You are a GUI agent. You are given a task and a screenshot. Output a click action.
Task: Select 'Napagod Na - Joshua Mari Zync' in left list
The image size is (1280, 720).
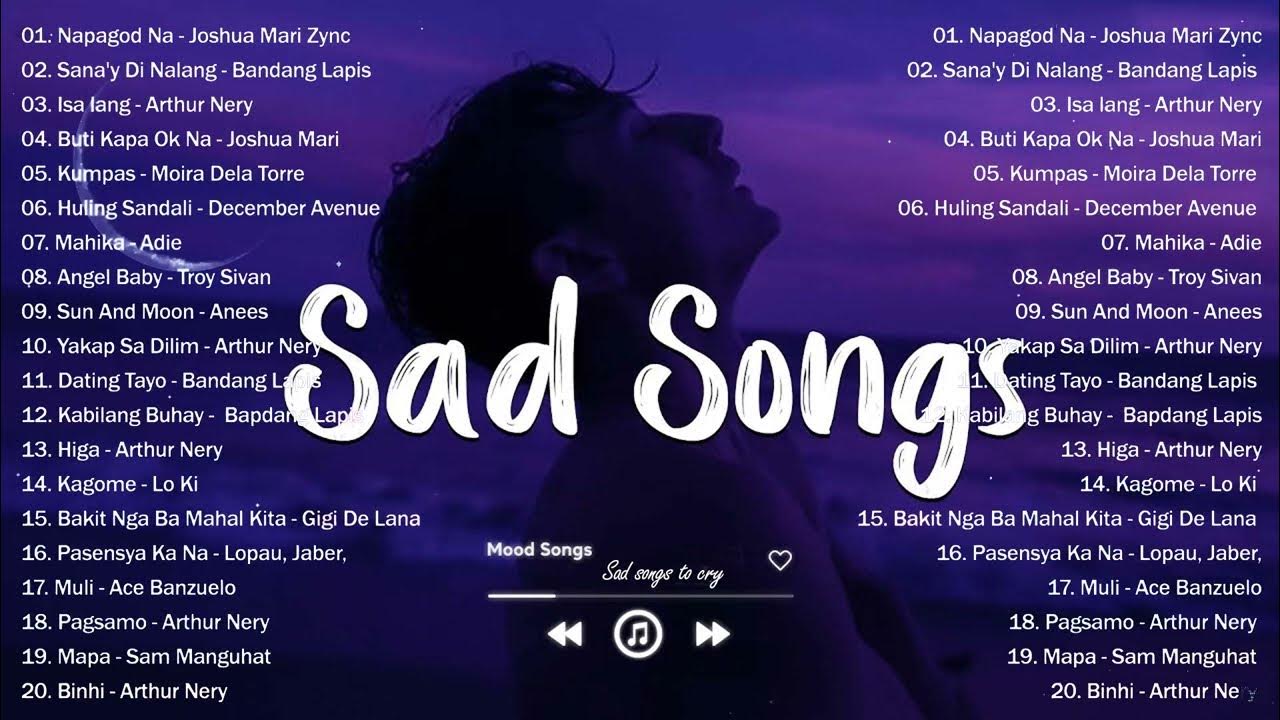186,36
